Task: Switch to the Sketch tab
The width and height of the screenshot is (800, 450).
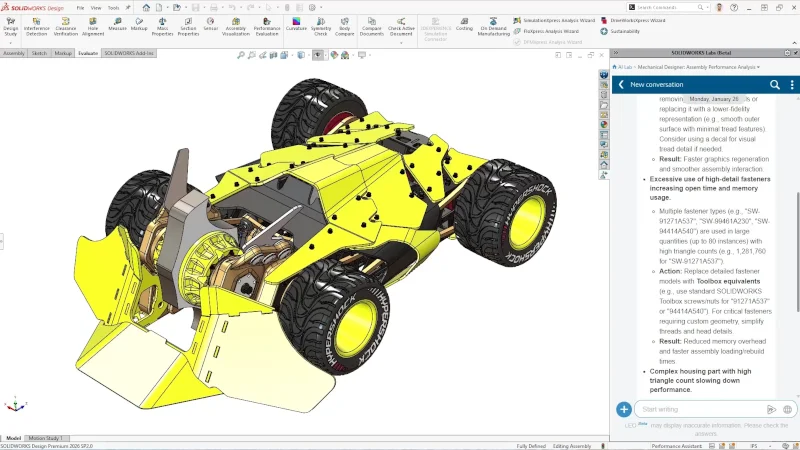Action: pyautogui.click(x=39, y=53)
